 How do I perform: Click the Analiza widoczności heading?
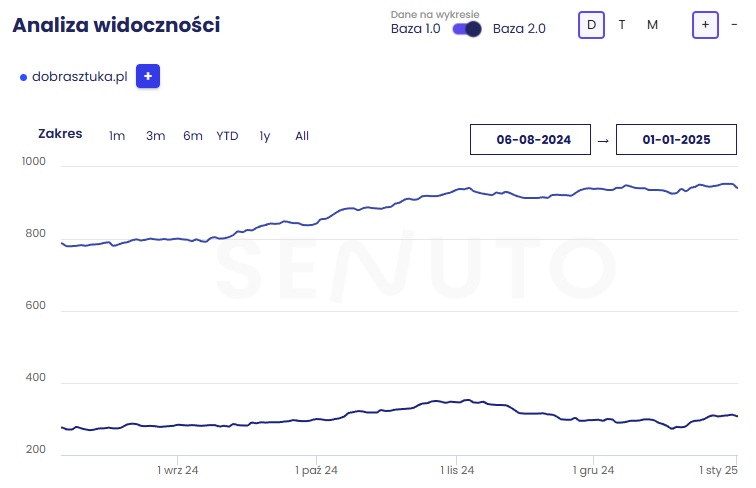pyautogui.click(x=116, y=25)
